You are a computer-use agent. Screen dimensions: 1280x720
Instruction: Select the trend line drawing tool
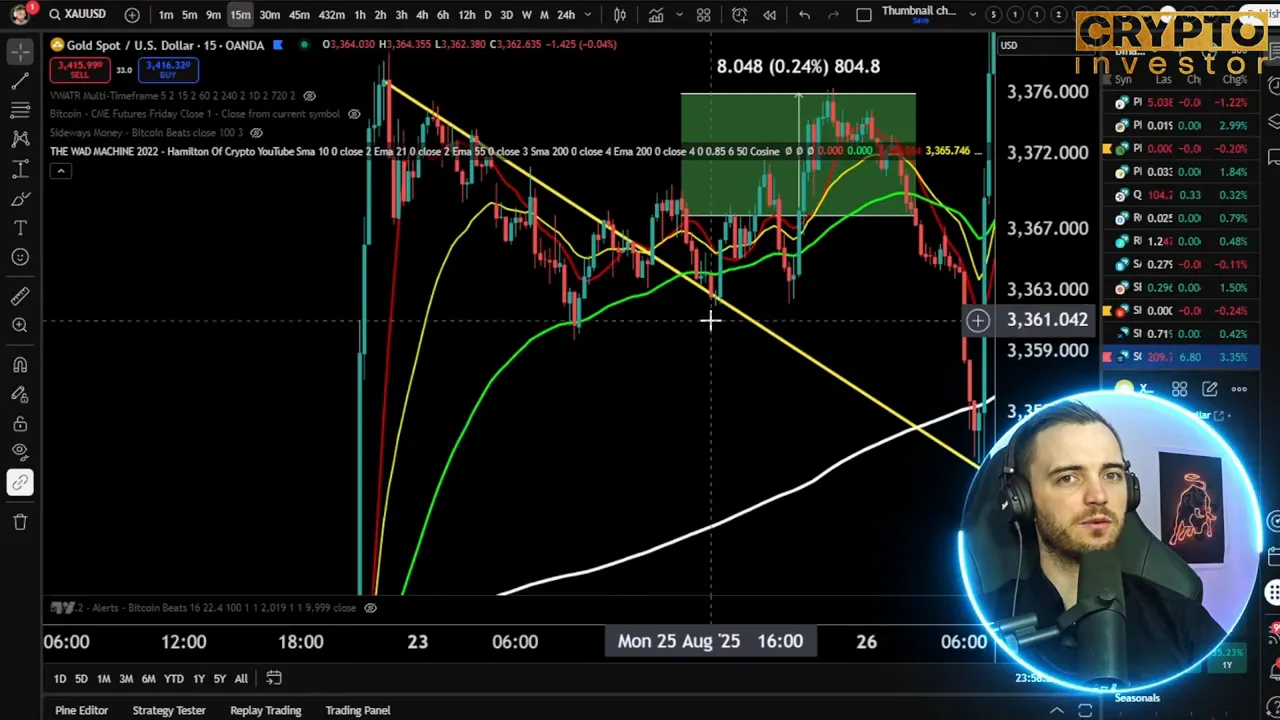(x=20, y=80)
